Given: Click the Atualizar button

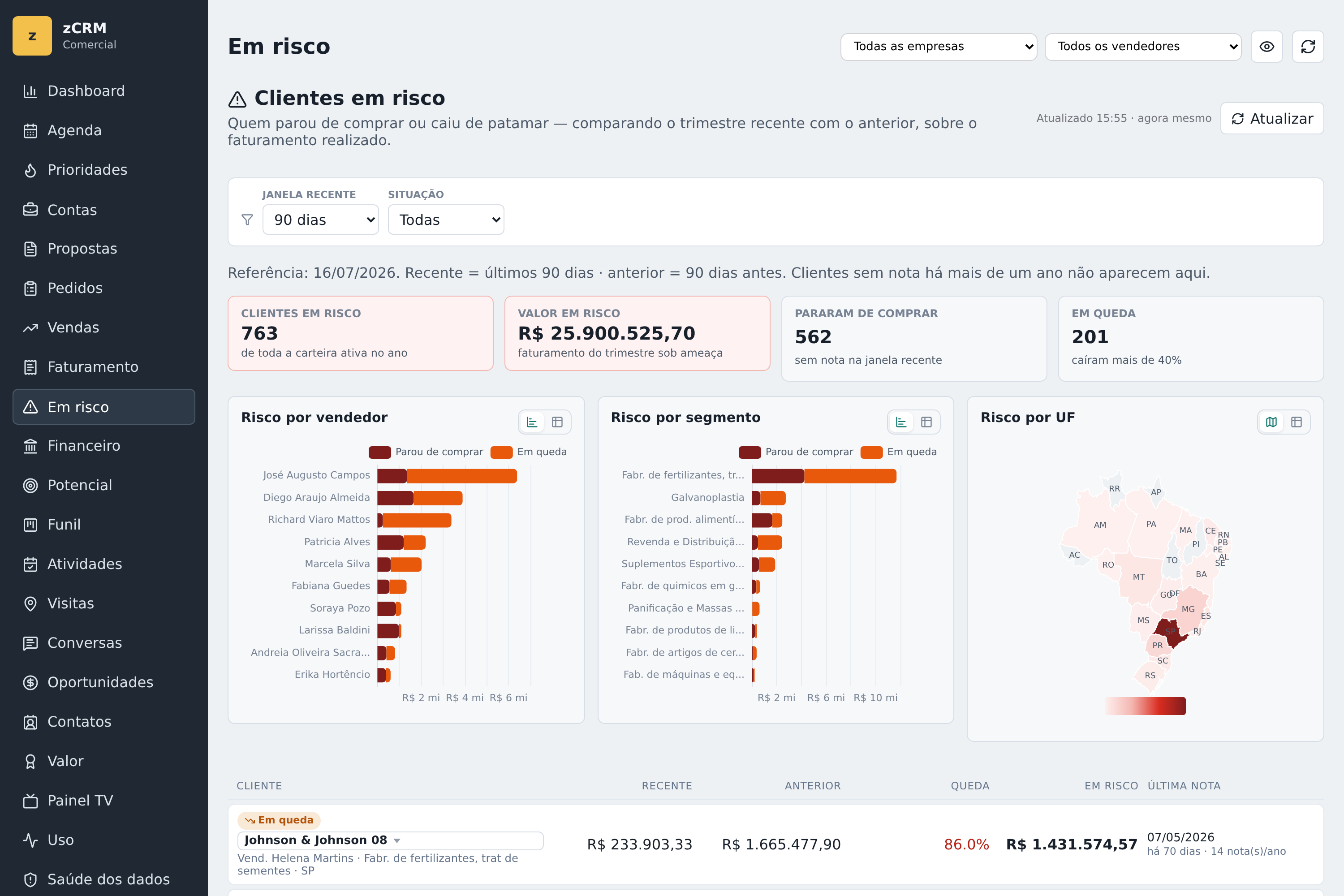Looking at the screenshot, I should 1272,118.
